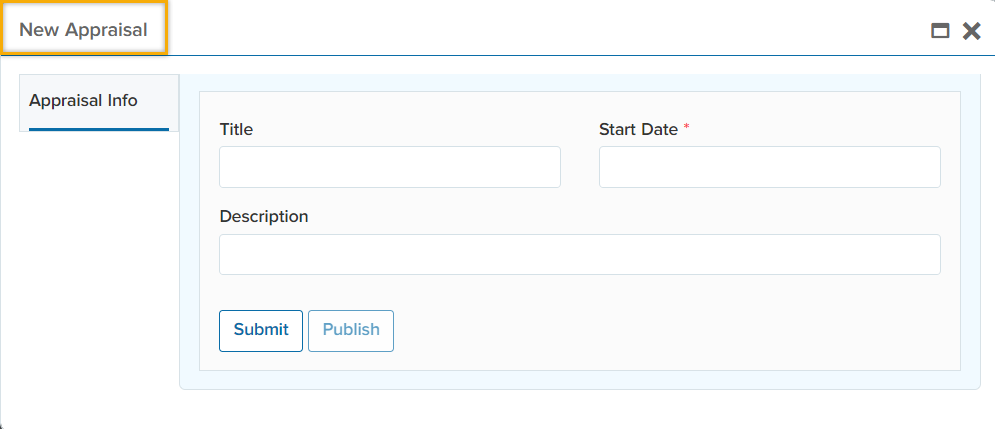This screenshot has height=429, width=995.
Task: Select the Appraisal Info tab
Action: [84, 101]
